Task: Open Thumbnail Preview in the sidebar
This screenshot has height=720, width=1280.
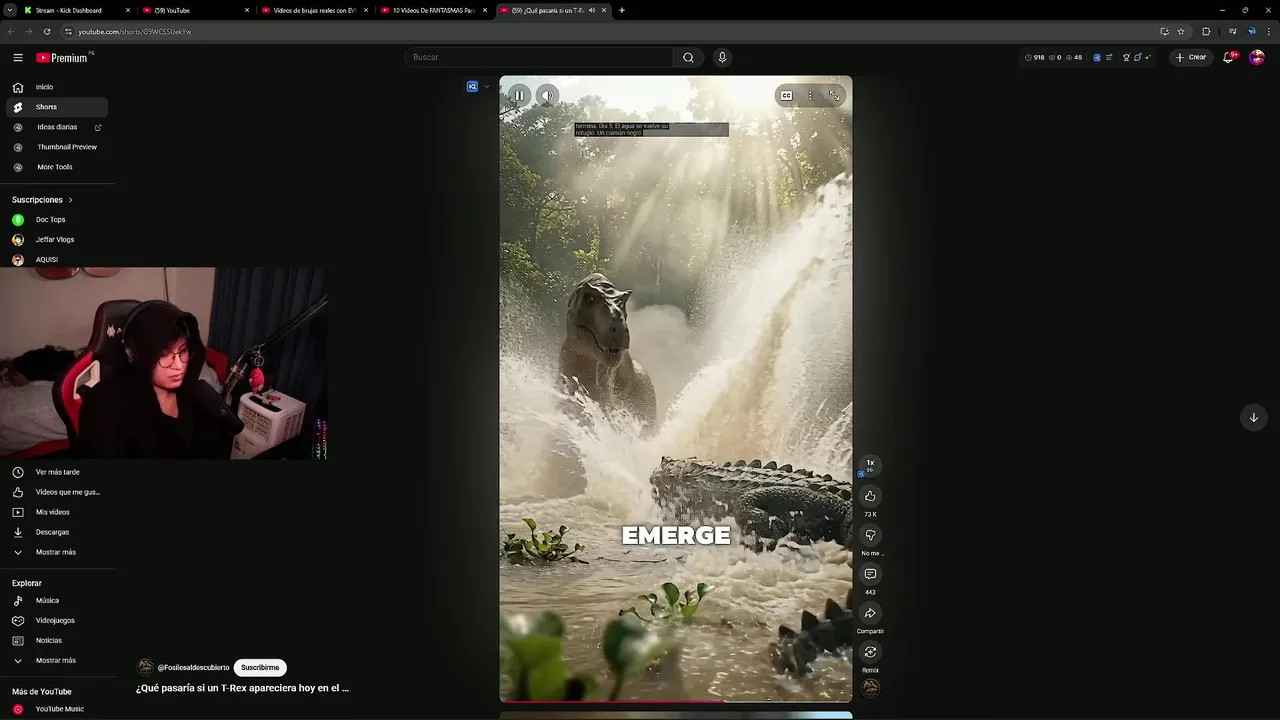Action: tap(57, 147)
